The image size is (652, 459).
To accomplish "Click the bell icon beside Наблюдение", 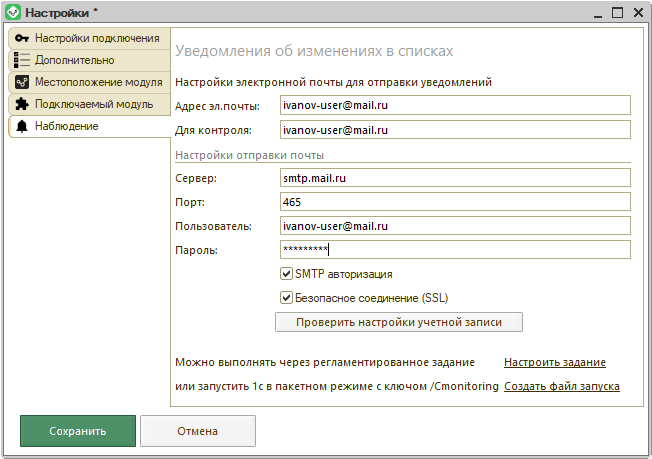I will 22,126.
